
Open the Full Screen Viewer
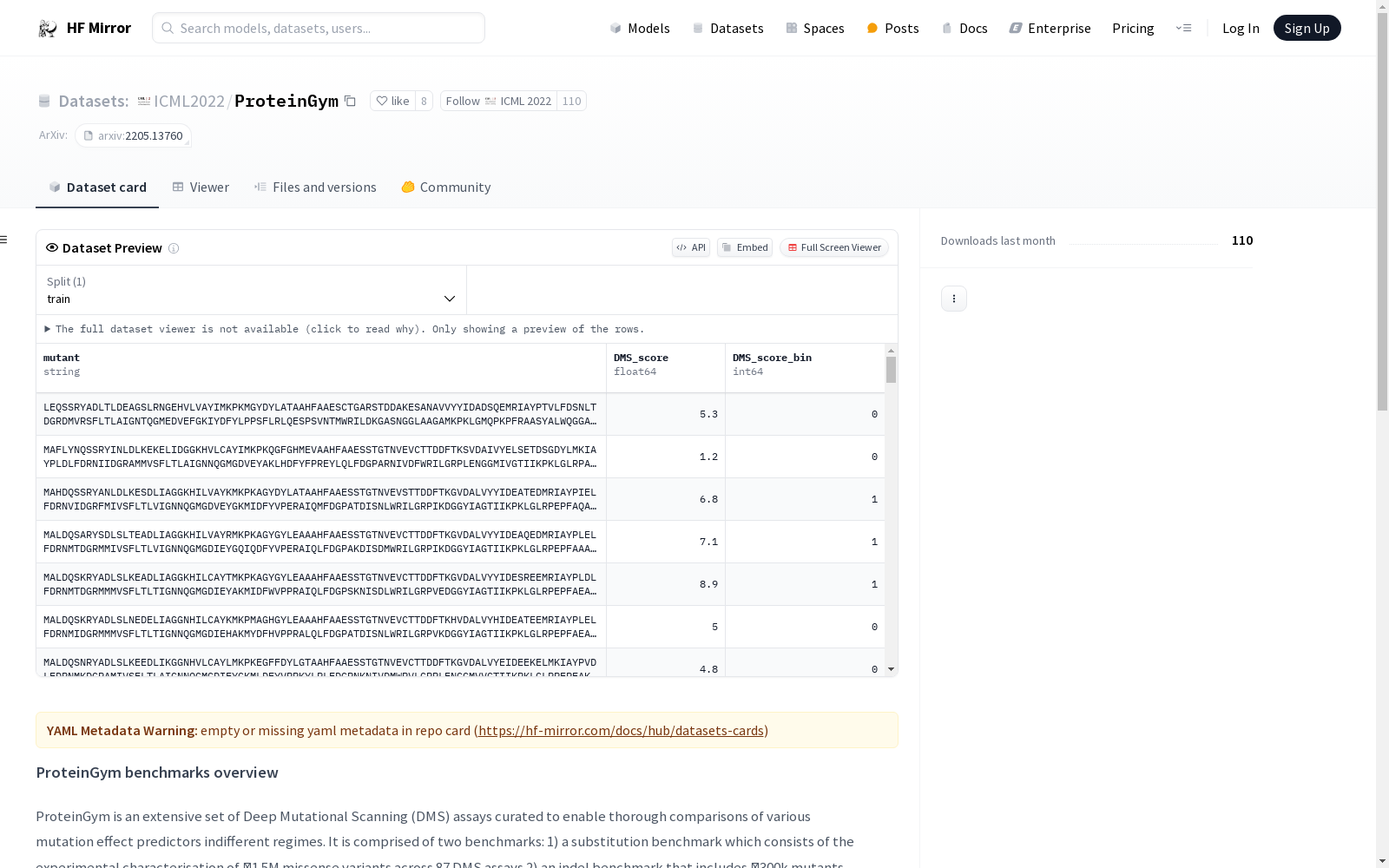834,247
